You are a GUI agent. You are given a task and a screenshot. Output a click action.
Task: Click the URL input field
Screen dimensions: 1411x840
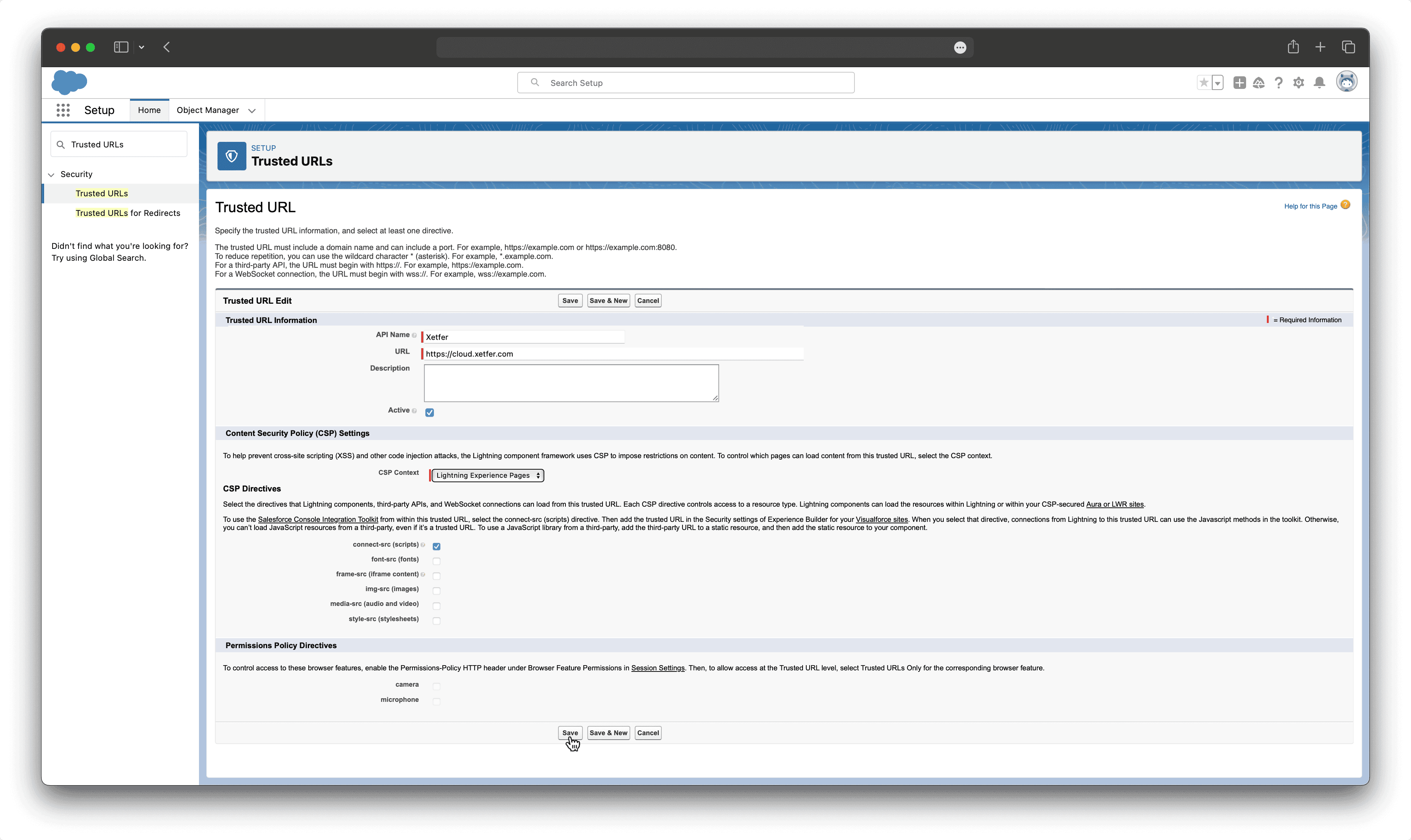point(614,354)
